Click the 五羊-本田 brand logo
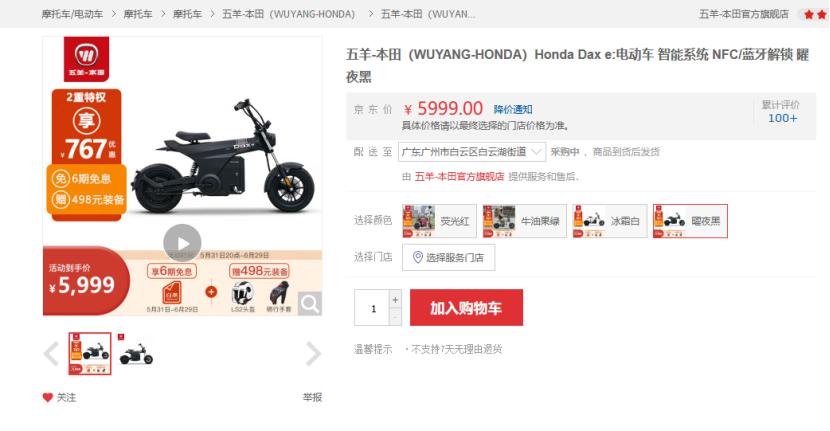Viewport: 830px width, 431px height. pos(86,59)
